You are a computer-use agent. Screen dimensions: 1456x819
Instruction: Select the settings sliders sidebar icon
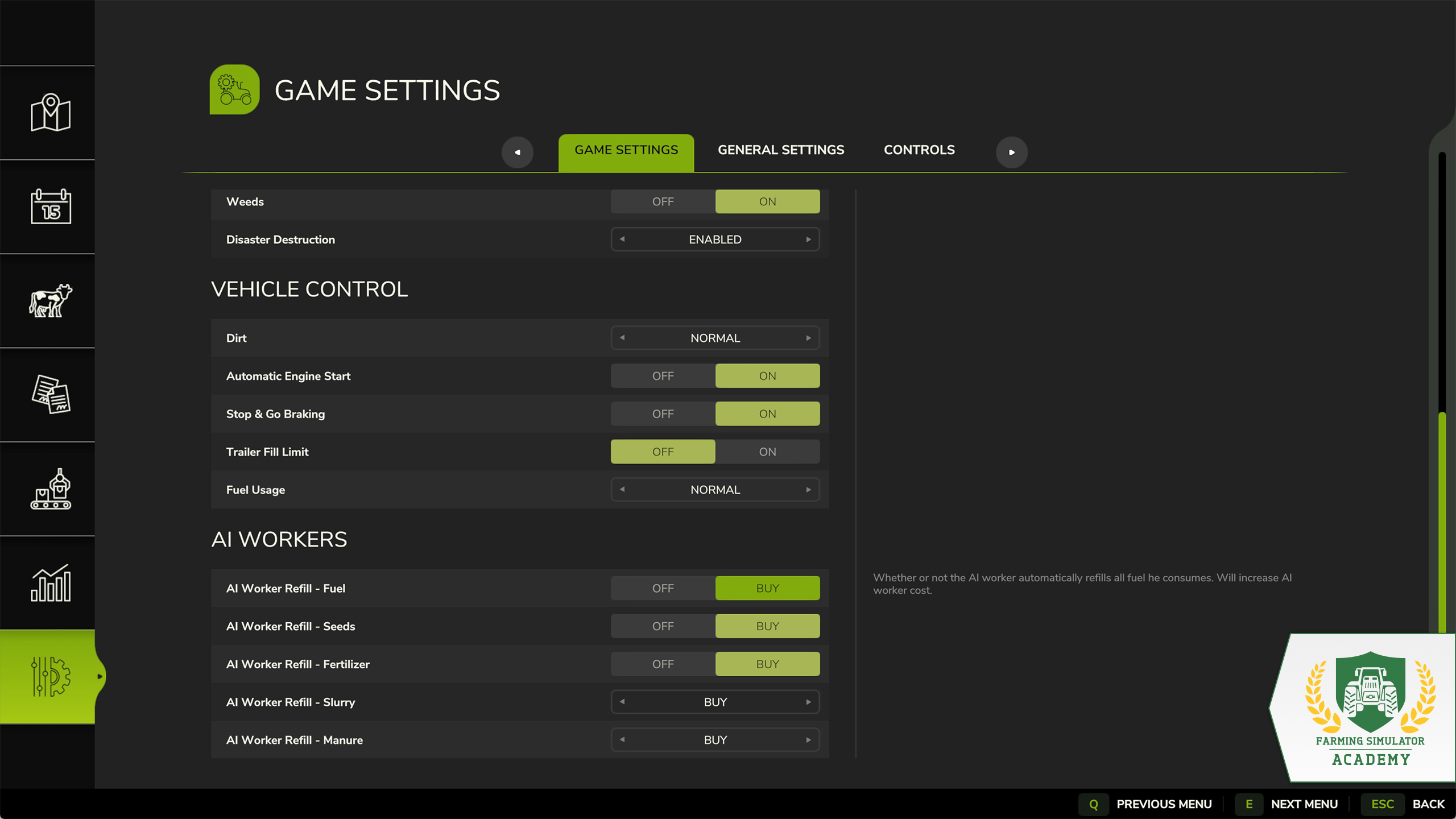pyautogui.click(x=50, y=676)
